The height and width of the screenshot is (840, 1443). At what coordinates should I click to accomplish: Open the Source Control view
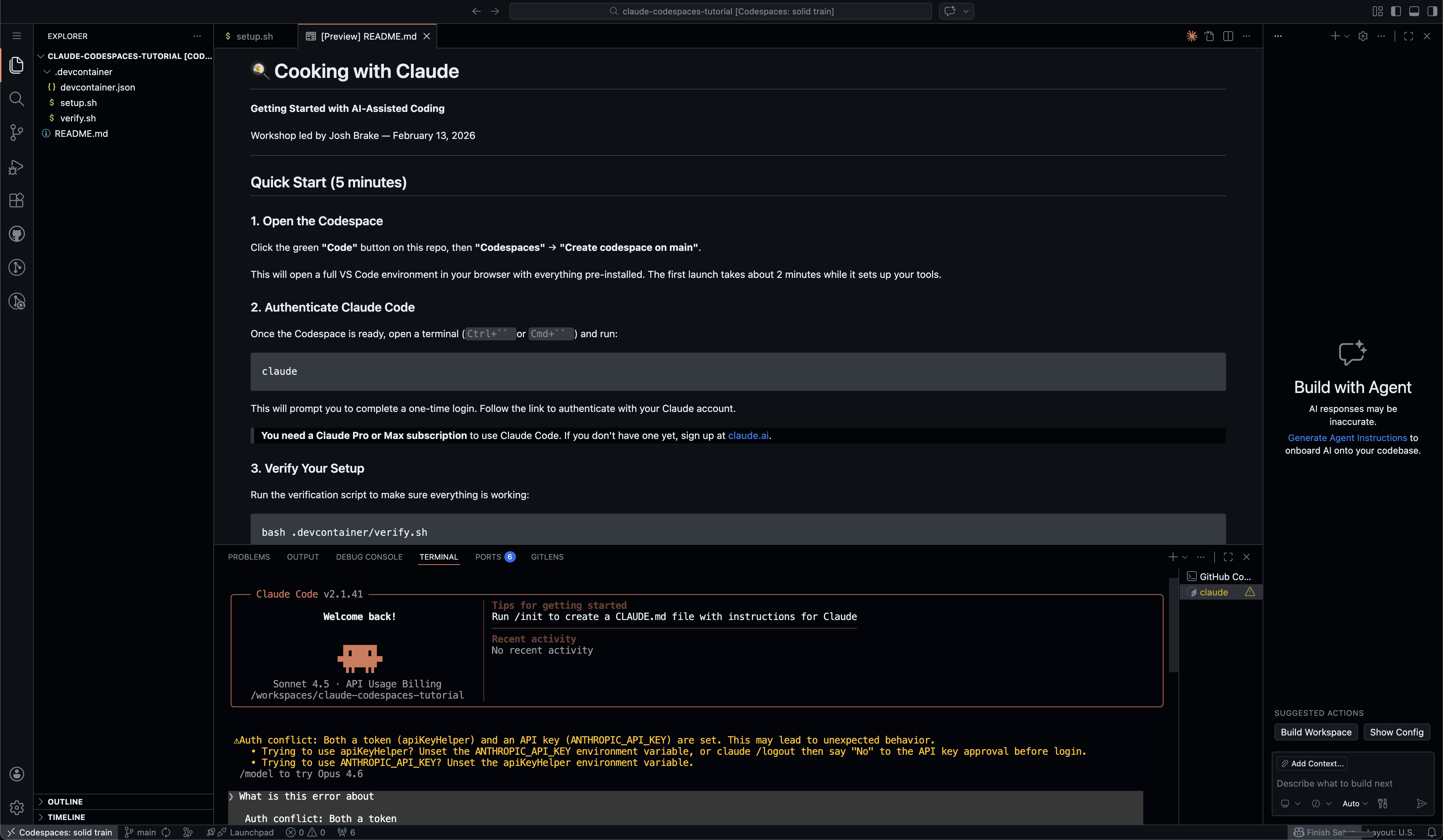coord(16,133)
